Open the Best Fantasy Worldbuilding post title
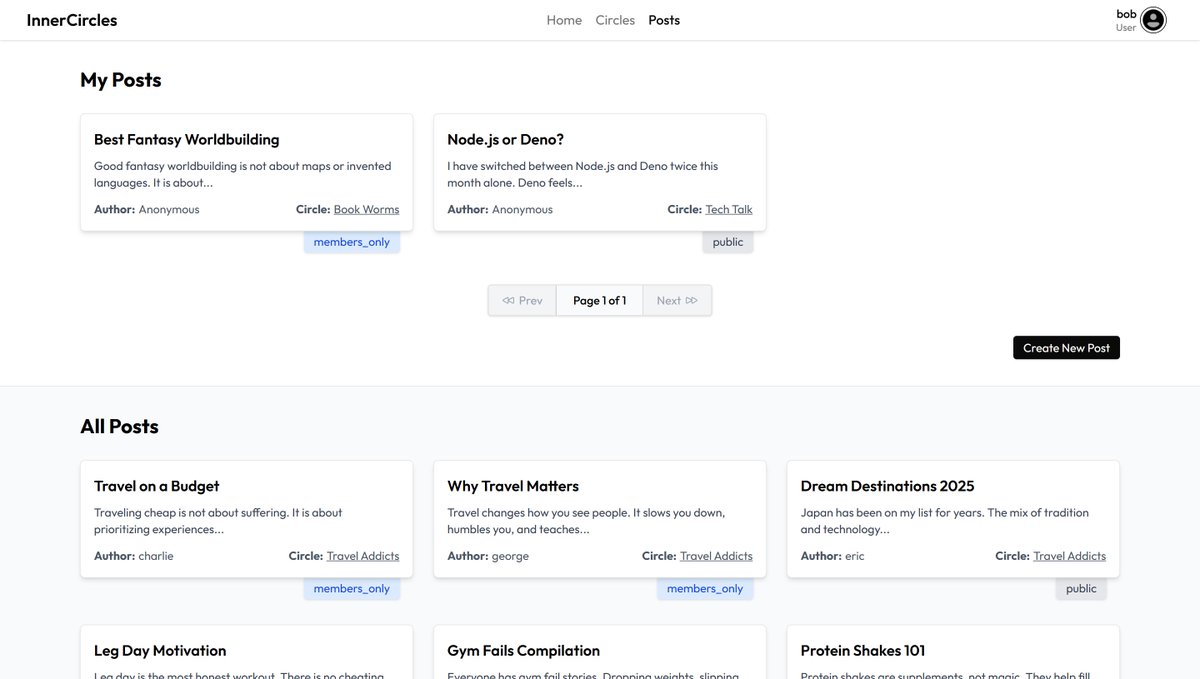 point(187,139)
